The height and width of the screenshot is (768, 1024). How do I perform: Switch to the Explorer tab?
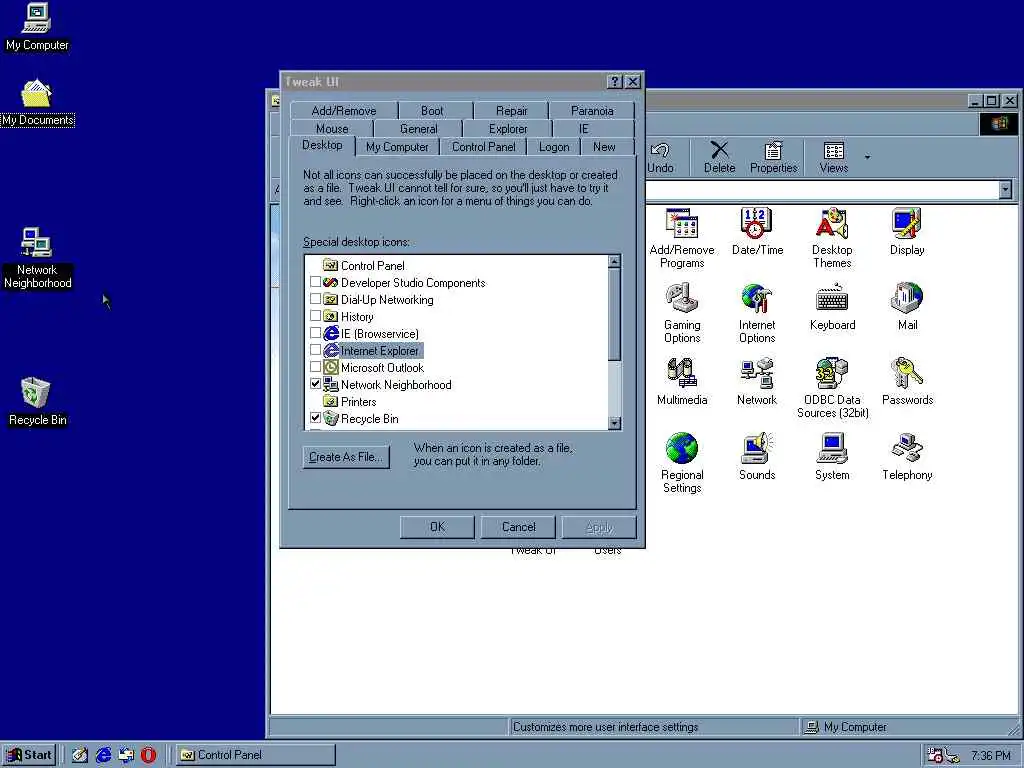(x=508, y=129)
